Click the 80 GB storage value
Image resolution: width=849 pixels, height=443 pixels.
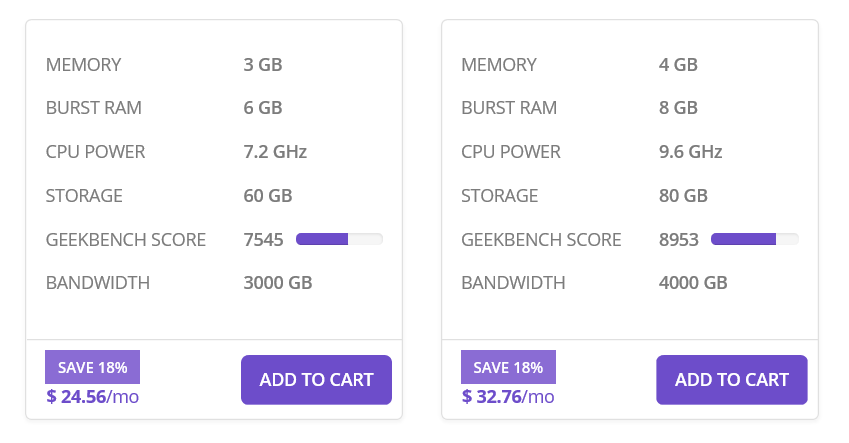tap(683, 196)
